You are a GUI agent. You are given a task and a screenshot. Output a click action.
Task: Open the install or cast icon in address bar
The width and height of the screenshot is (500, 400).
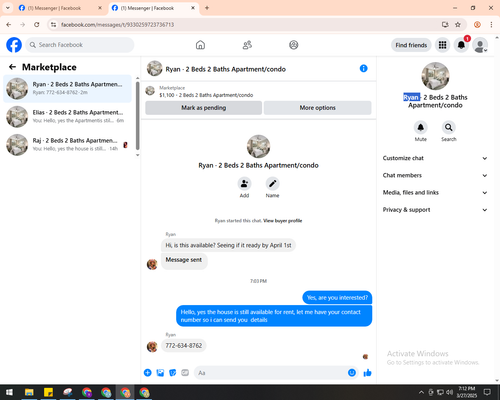[x=445, y=25]
